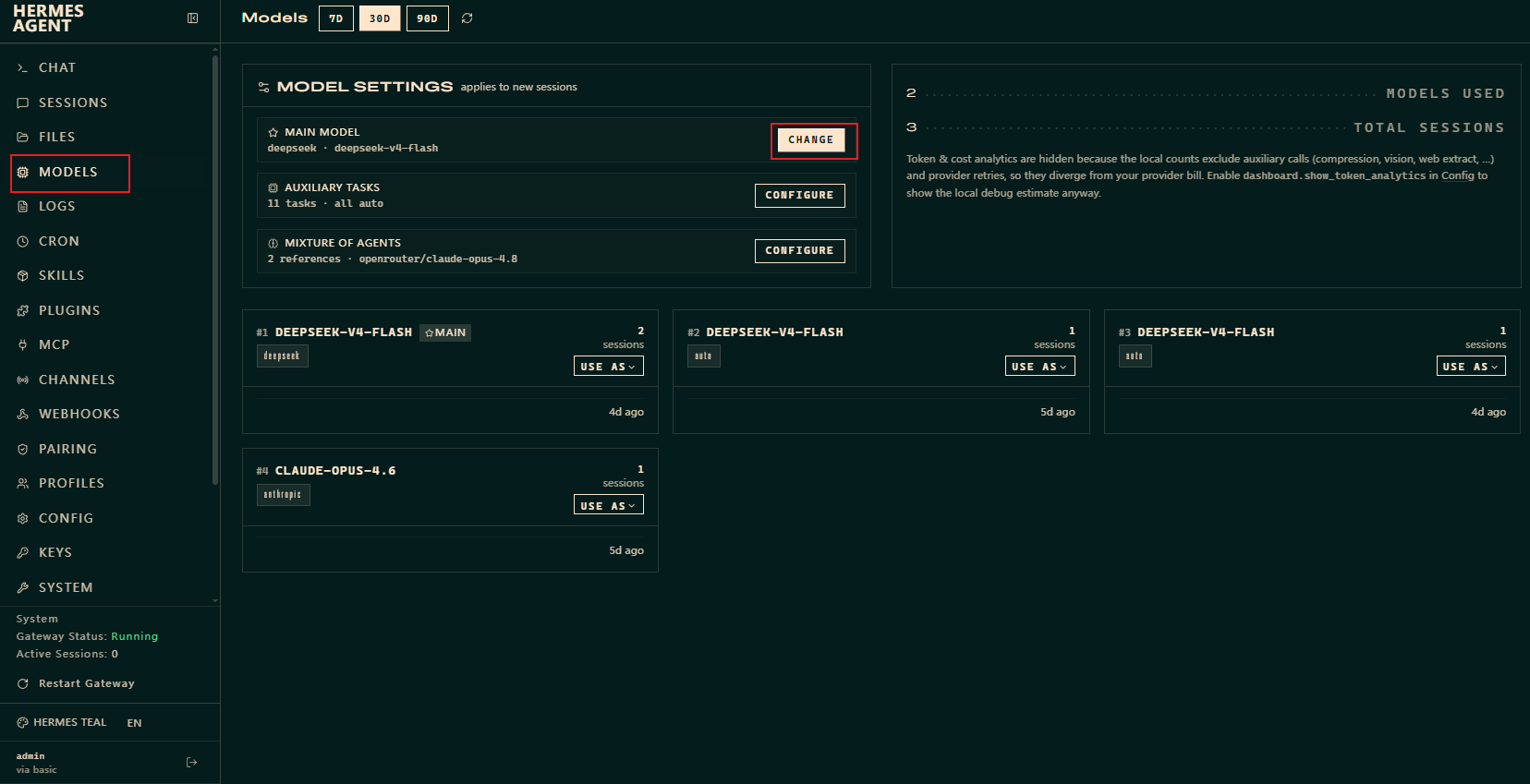This screenshot has height=784, width=1530.
Task: Click the Sessions speech bubble icon
Action: click(23, 103)
